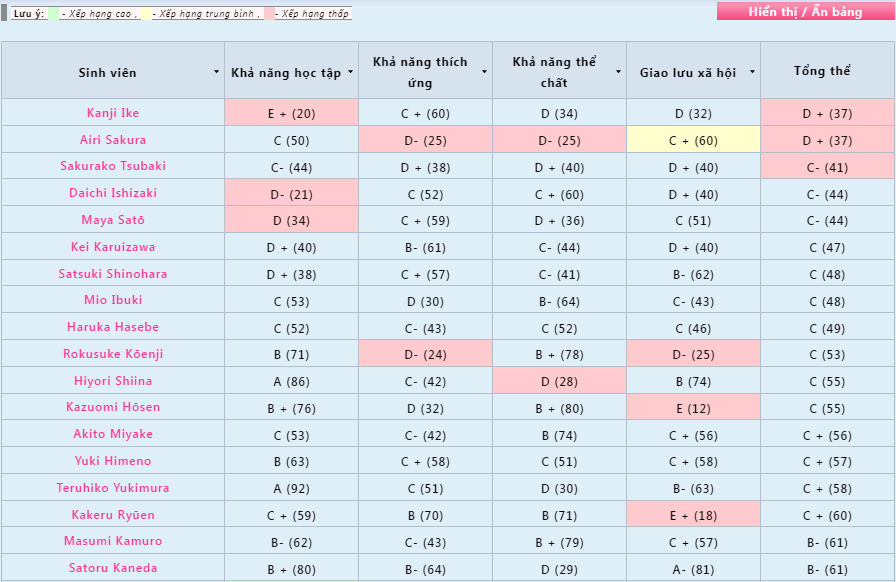The width and height of the screenshot is (896, 582).
Task: Select Airi Sakura's yellow C + (60) cell
Action: (693, 140)
